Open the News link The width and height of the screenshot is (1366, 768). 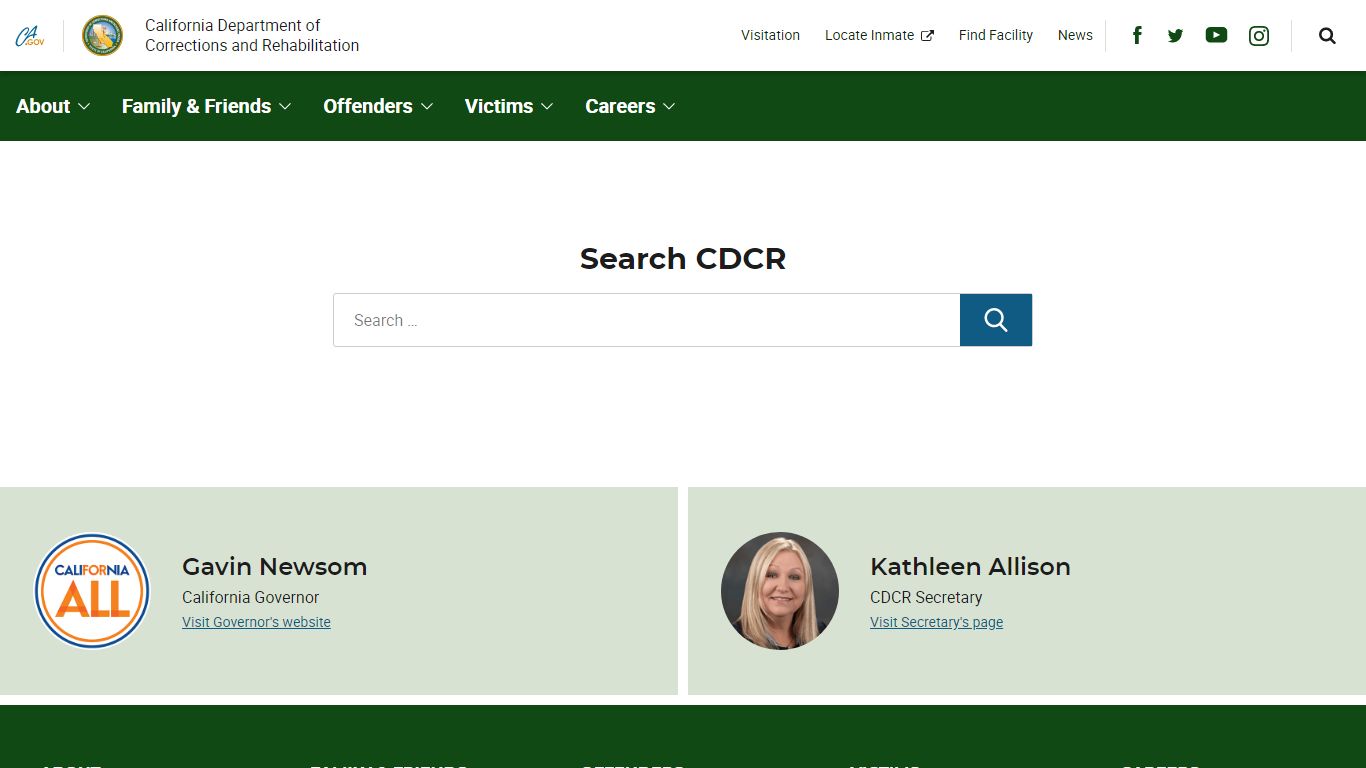coord(1075,35)
